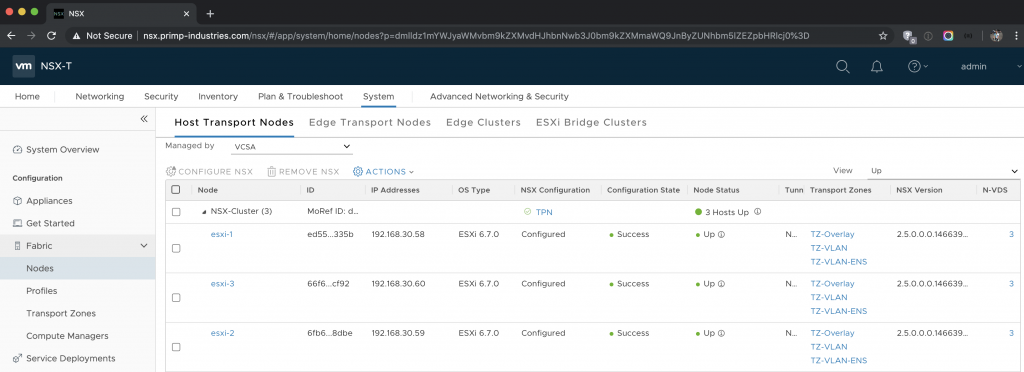Click the Actions gear icon
This screenshot has width=1024, height=372.
358,172
